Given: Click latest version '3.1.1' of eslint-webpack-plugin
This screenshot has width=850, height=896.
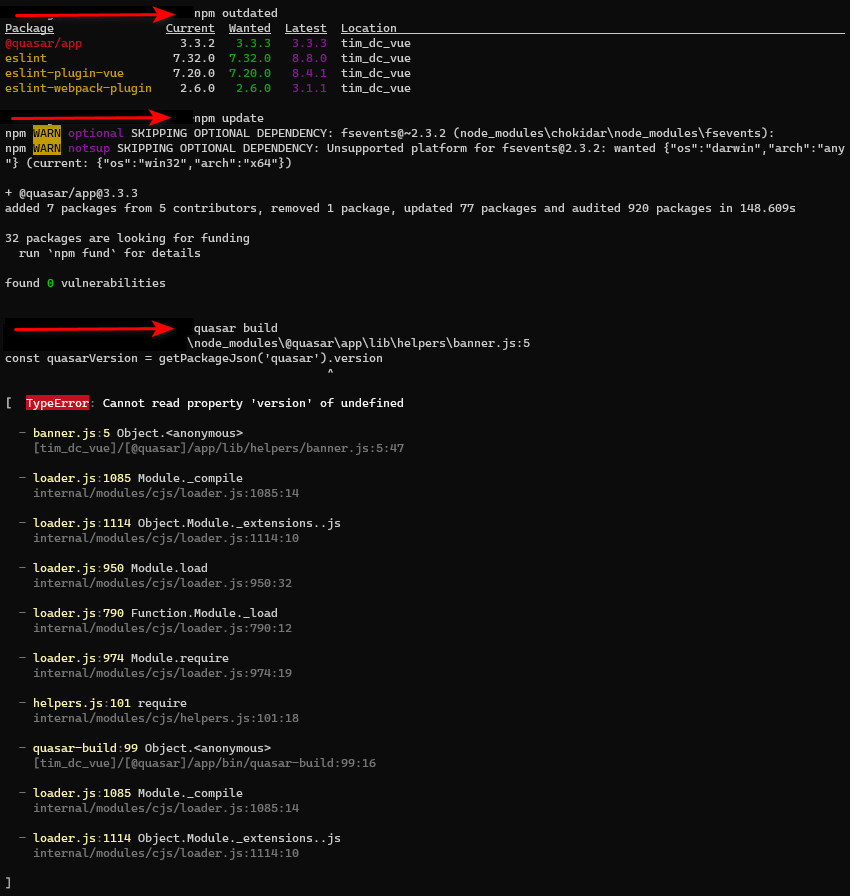Looking at the screenshot, I should (x=309, y=88).
